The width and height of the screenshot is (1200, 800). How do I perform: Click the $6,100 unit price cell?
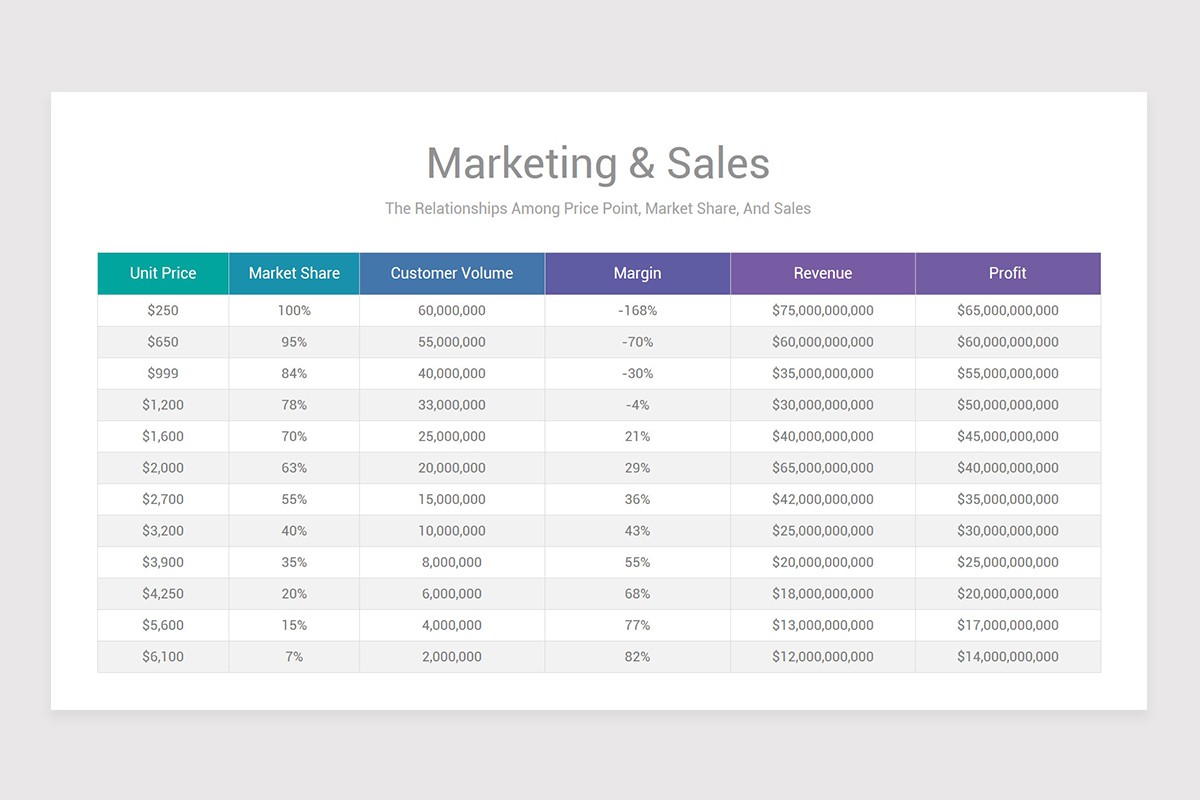[x=162, y=656]
